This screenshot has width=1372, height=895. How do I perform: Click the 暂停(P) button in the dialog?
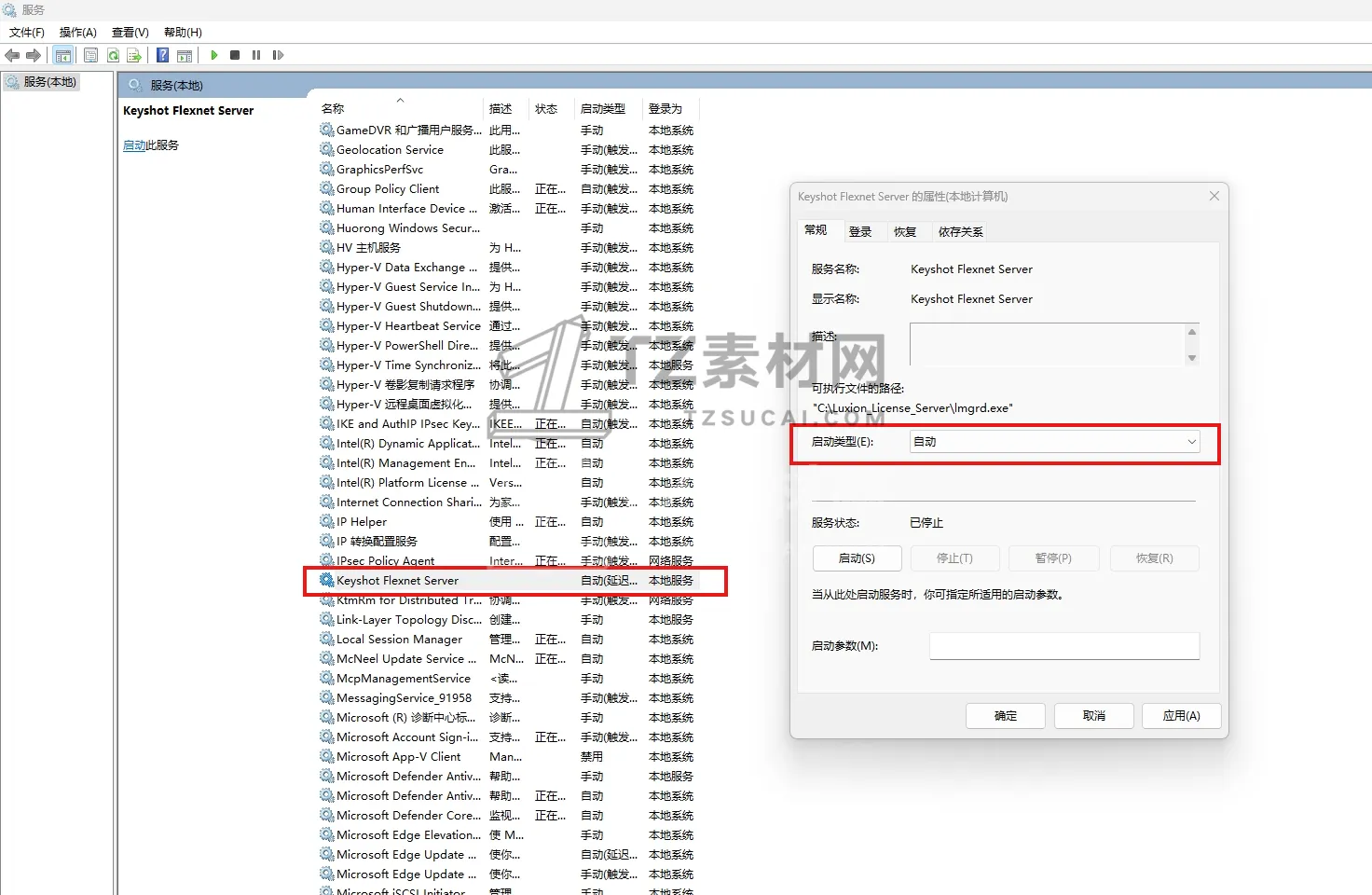(x=1053, y=558)
